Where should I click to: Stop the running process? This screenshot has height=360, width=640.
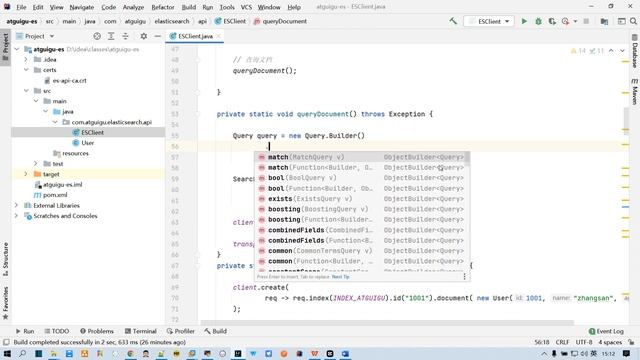click(586, 21)
